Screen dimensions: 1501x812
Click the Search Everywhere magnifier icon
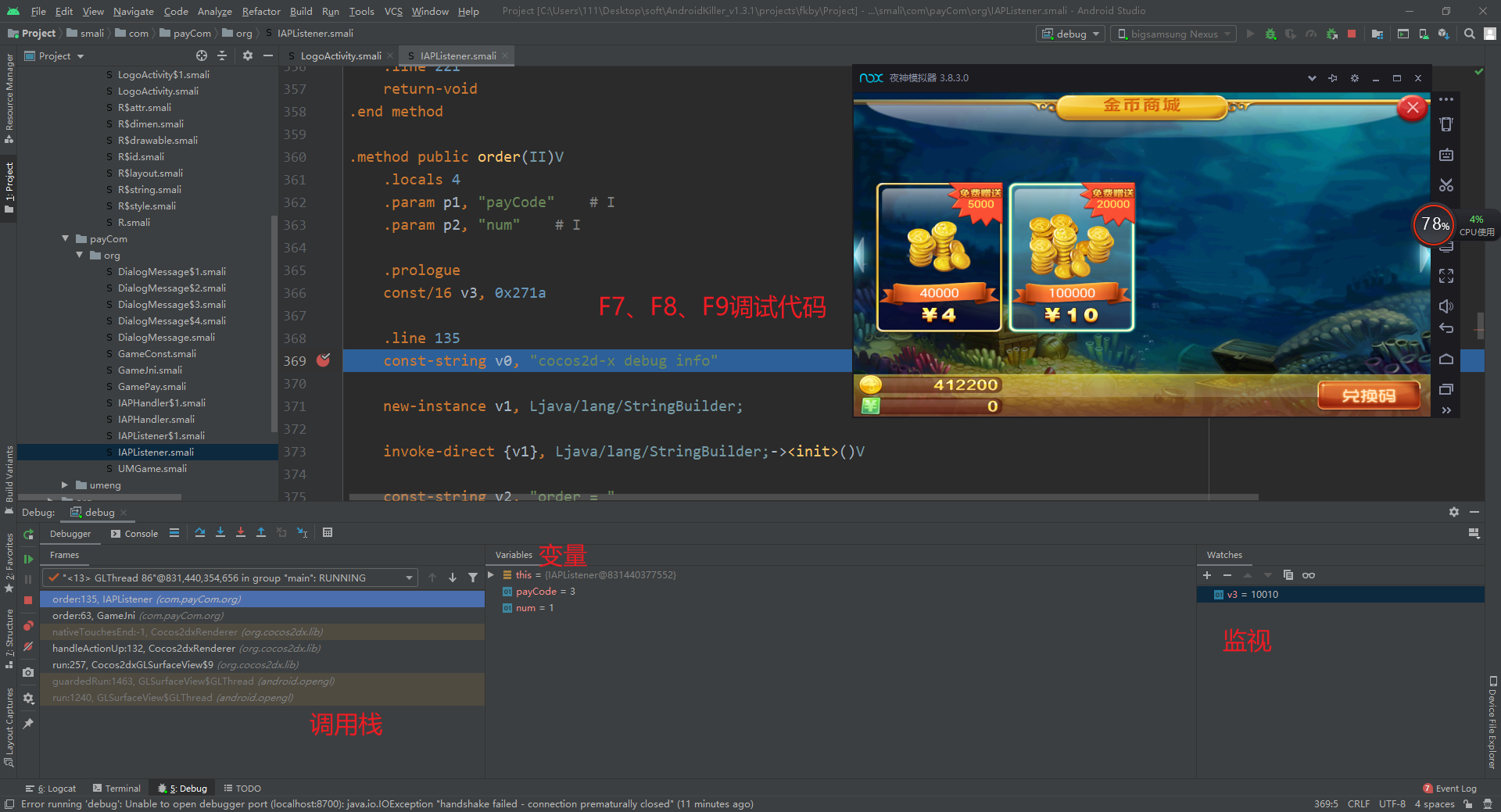tap(1470, 34)
